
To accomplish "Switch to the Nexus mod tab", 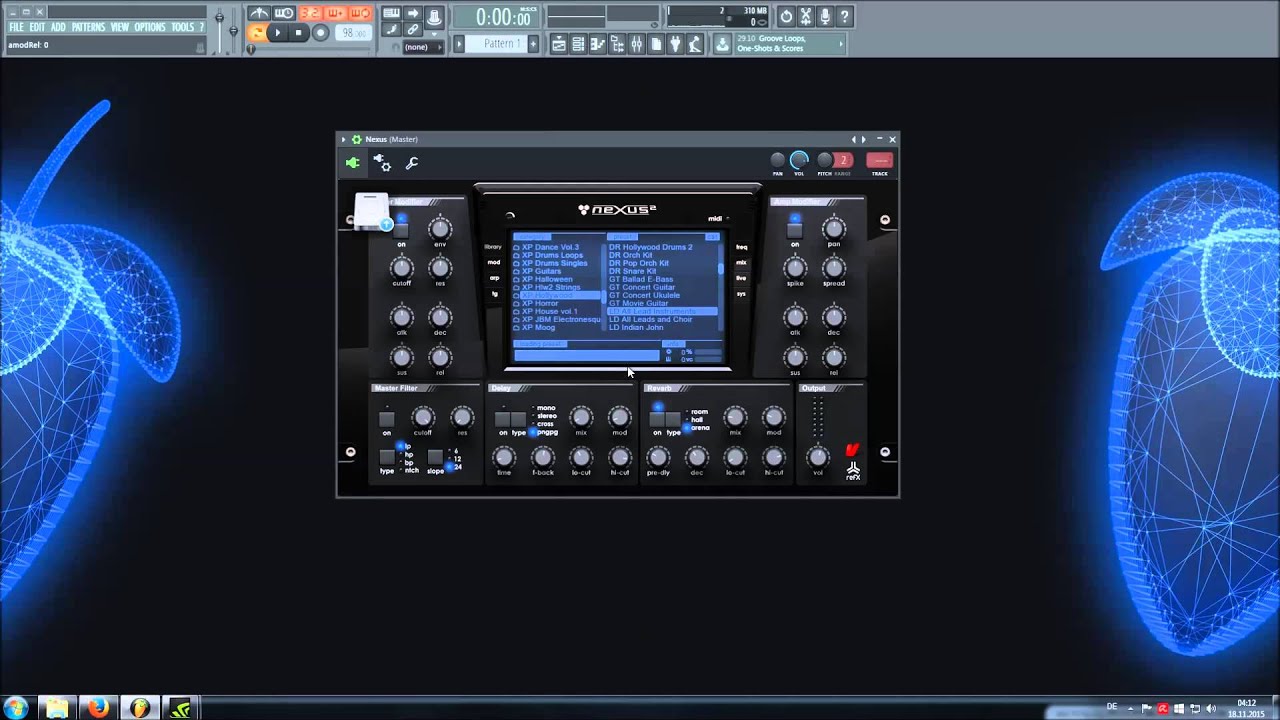I will tap(493, 262).
